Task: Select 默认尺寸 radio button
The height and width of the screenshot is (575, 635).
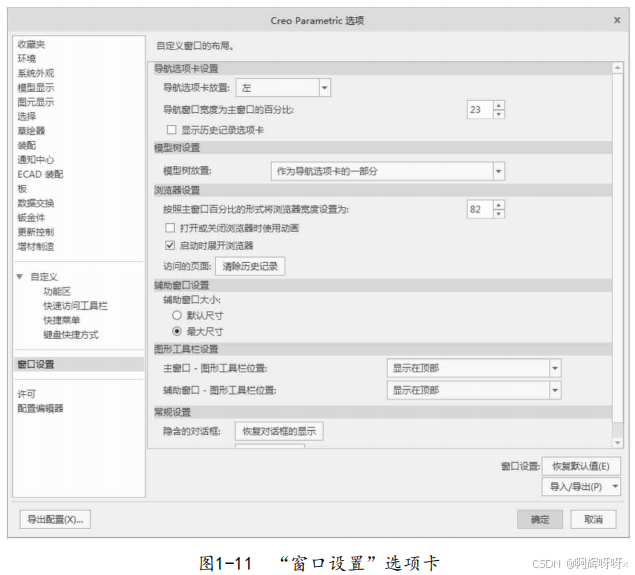Action: 177,315
